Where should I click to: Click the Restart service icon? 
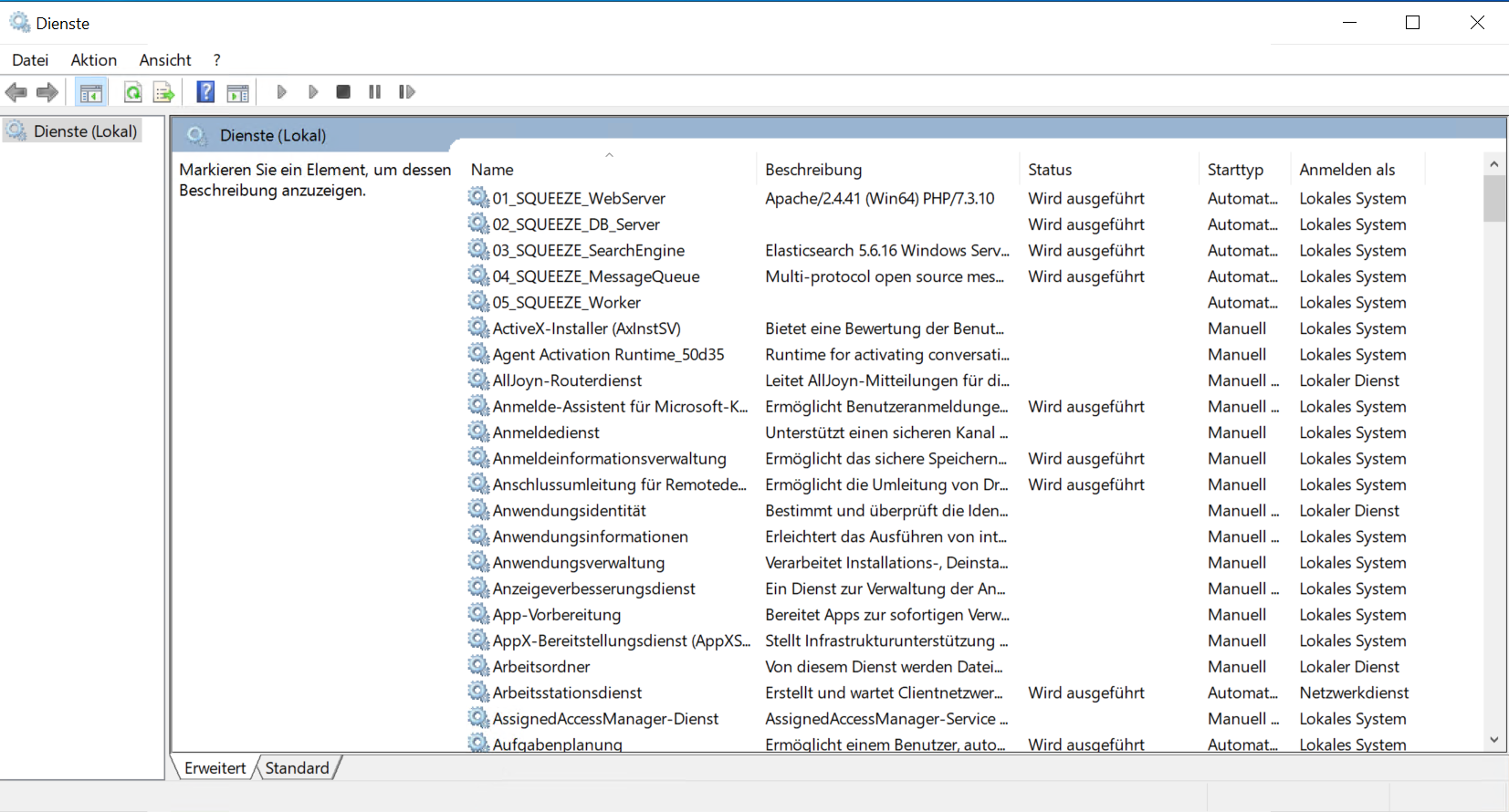click(x=407, y=92)
